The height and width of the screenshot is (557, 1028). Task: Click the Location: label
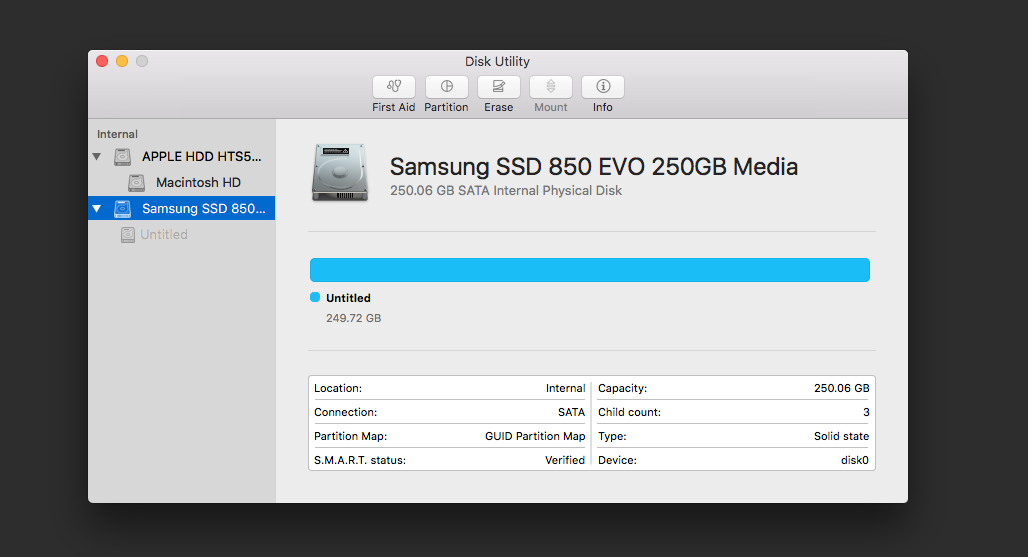338,388
